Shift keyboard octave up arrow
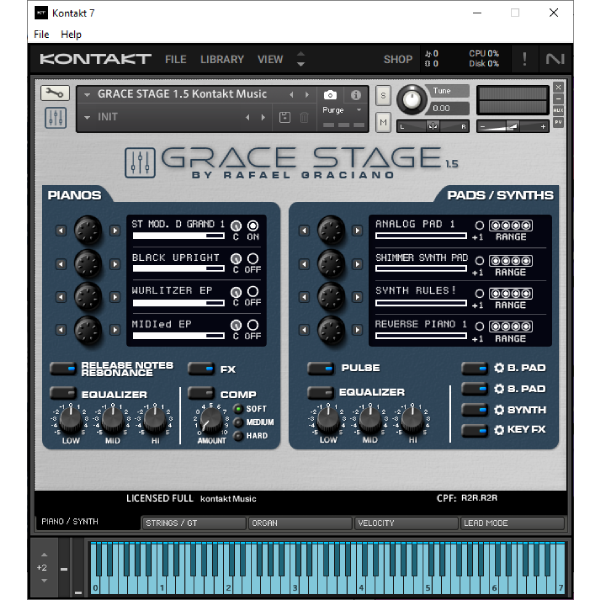This screenshot has width=600, height=600. tap(44, 555)
